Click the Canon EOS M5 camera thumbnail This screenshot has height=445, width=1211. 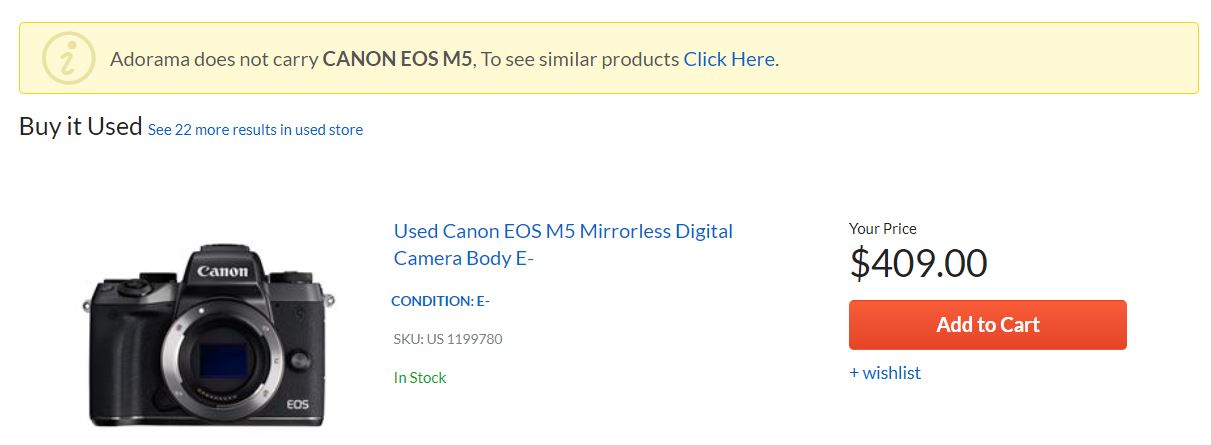[213, 335]
